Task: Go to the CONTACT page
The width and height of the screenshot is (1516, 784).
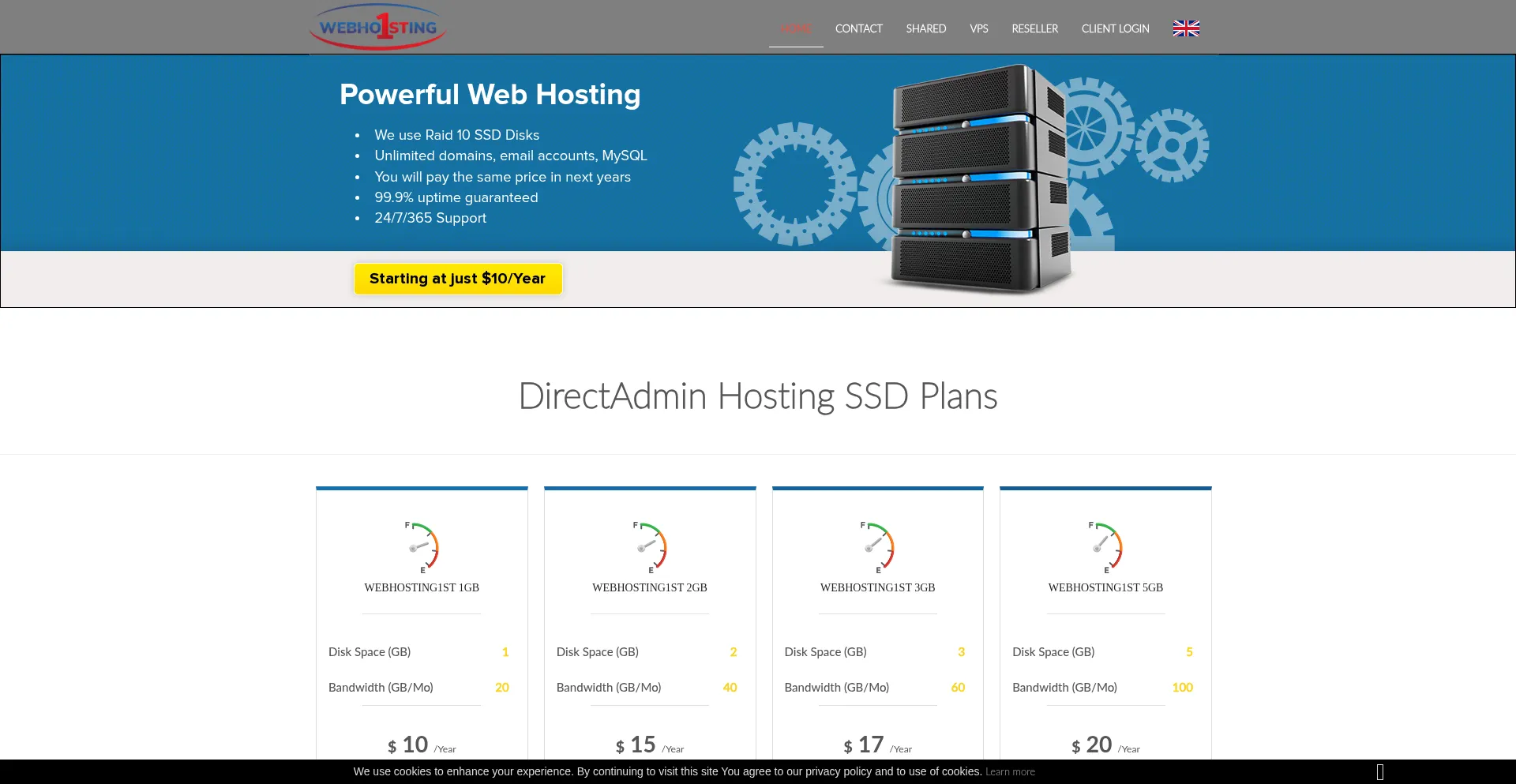Action: pyautogui.click(x=858, y=29)
